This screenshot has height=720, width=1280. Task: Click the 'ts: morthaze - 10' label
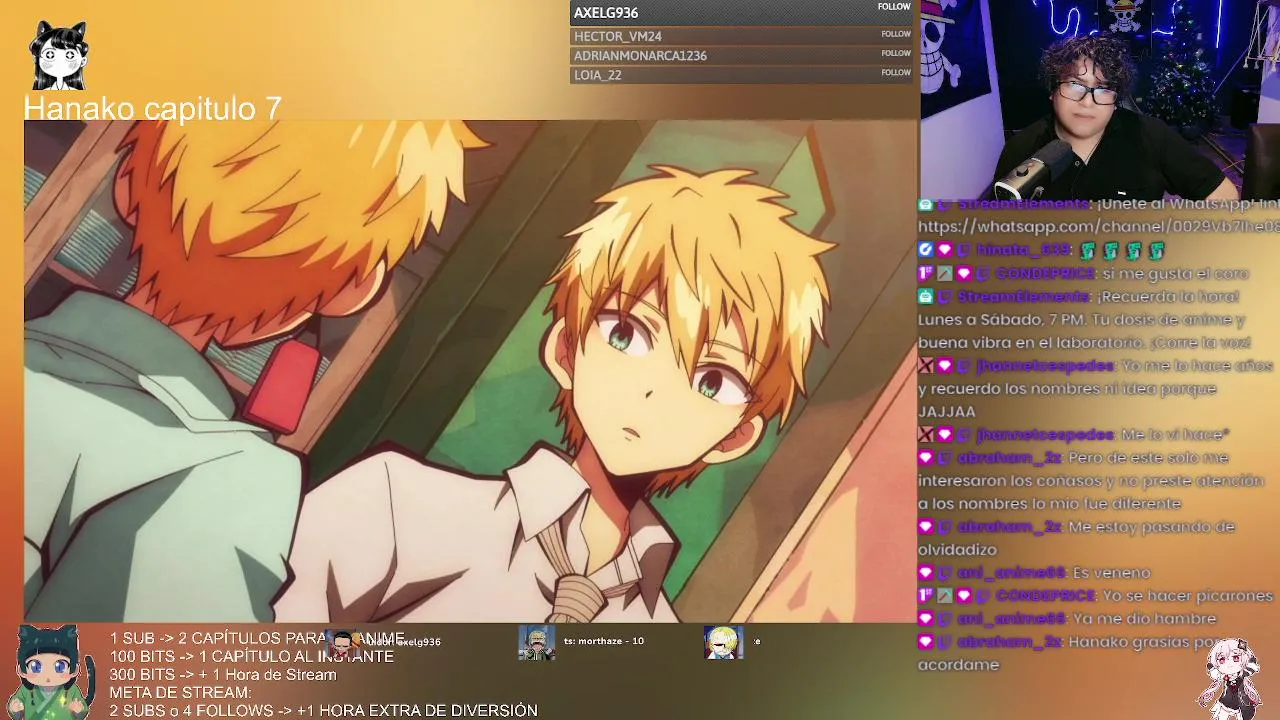point(604,641)
